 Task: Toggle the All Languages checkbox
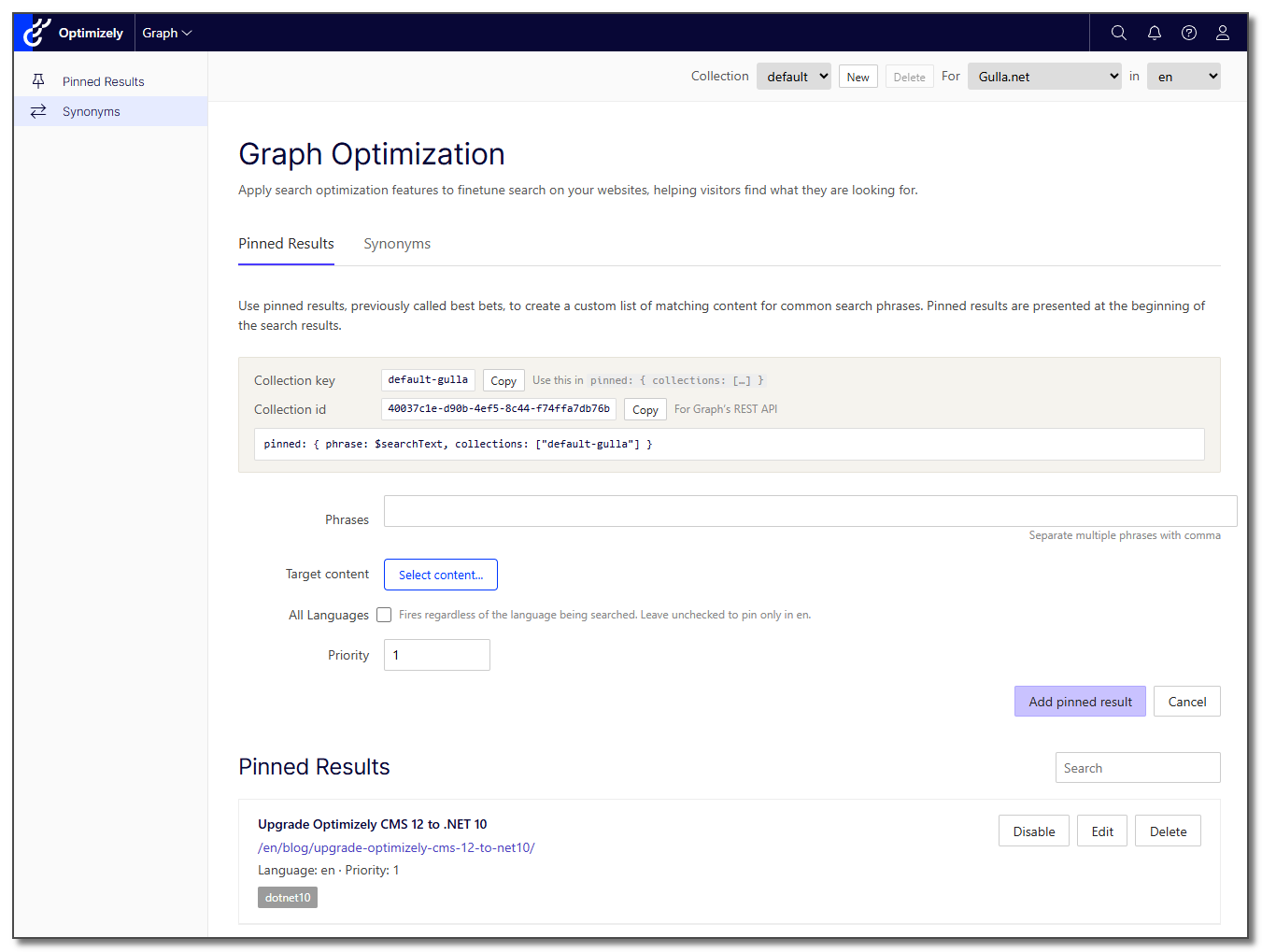click(x=384, y=615)
